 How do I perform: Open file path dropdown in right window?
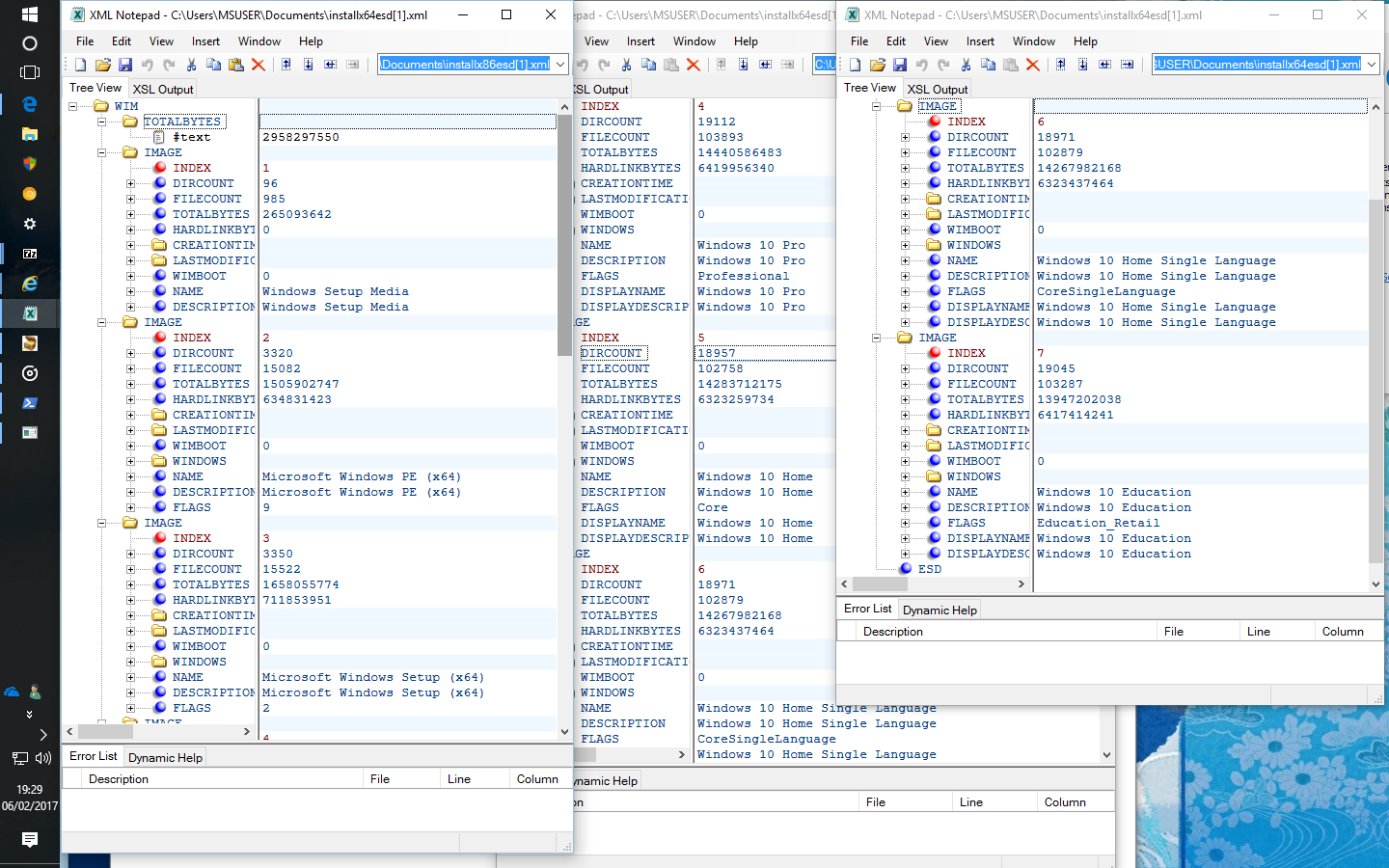[x=1371, y=65]
